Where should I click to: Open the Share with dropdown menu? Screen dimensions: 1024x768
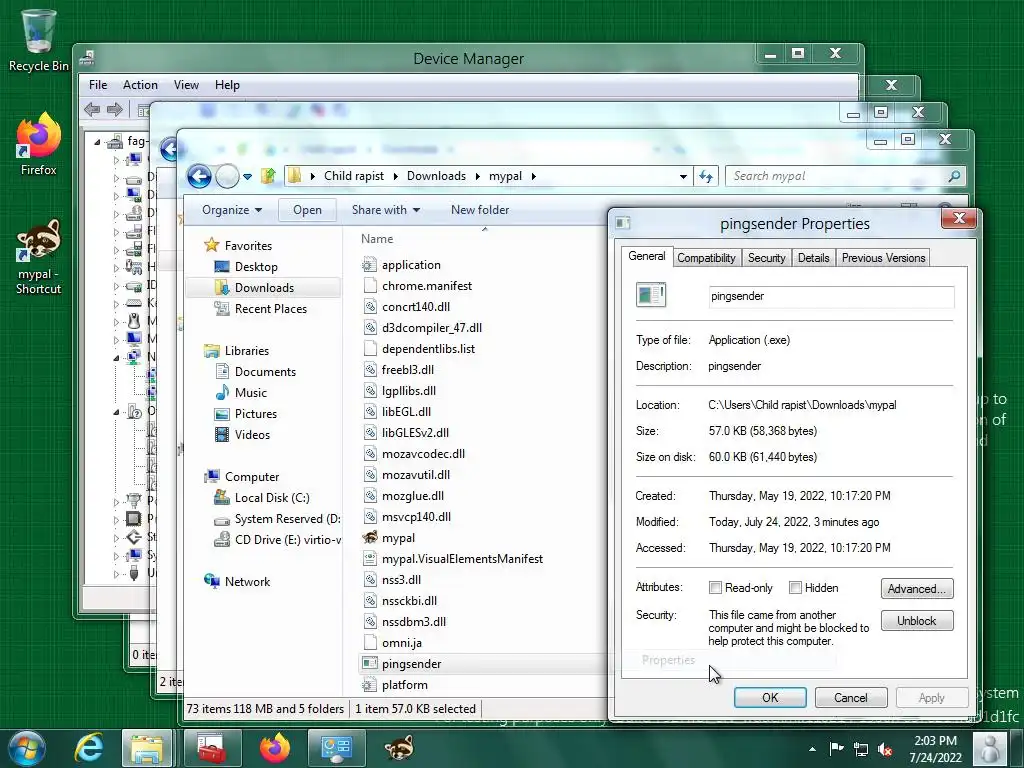pyautogui.click(x=385, y=210)
